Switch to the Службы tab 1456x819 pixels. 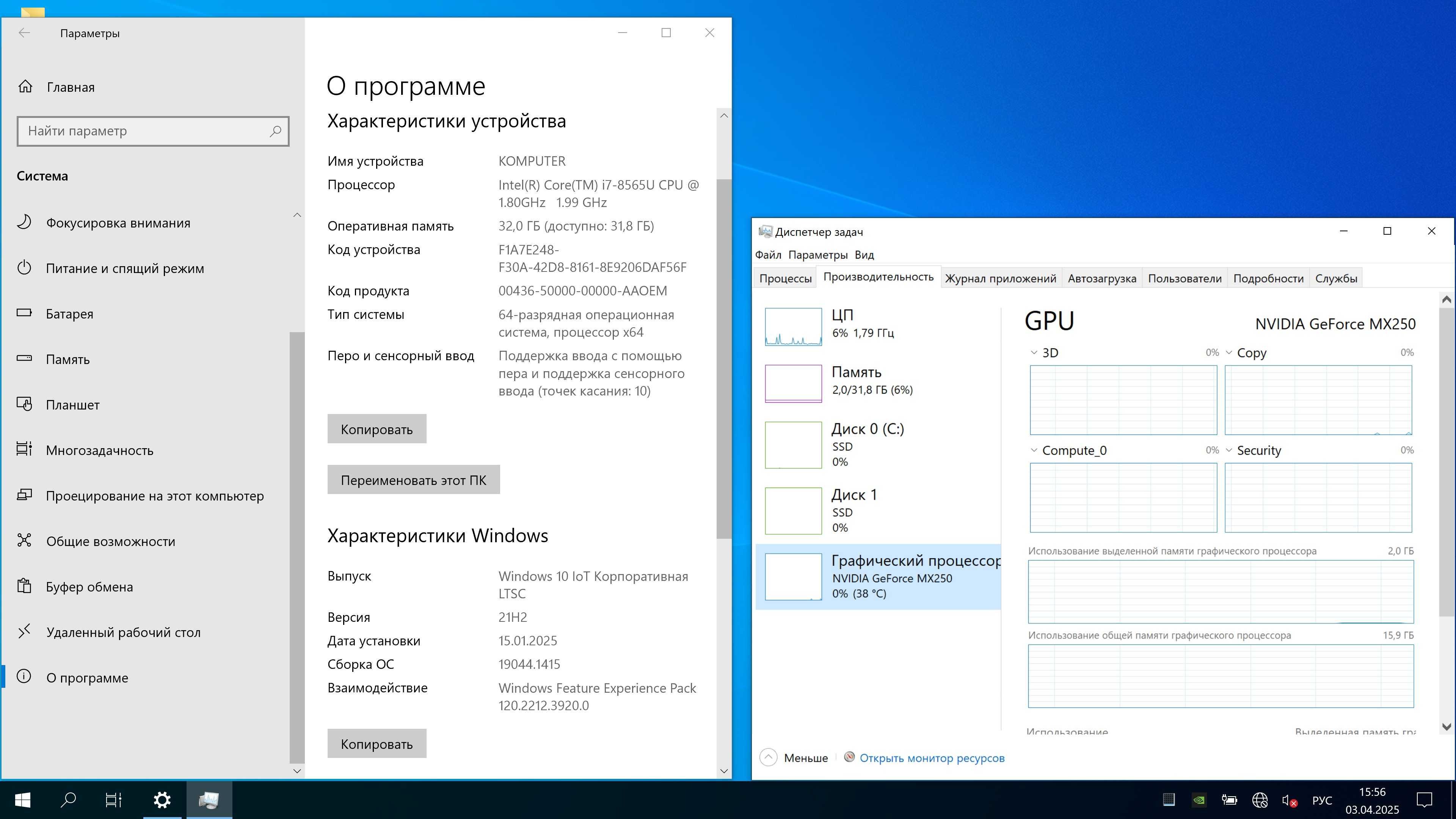pos(1336,278)
